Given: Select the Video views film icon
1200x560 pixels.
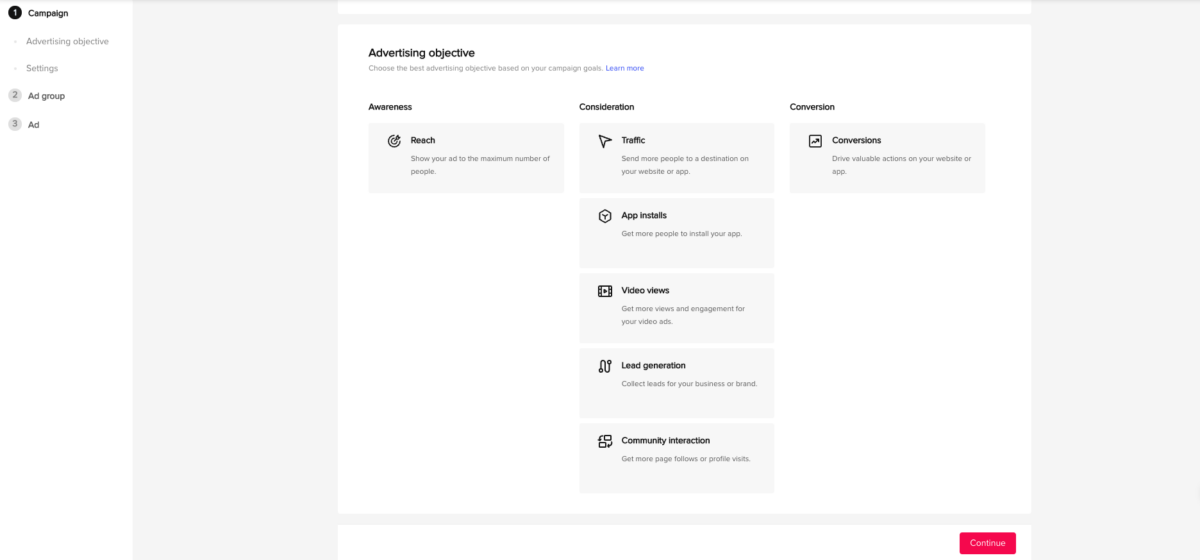Looking at the screenshot, I should [605, 291].
